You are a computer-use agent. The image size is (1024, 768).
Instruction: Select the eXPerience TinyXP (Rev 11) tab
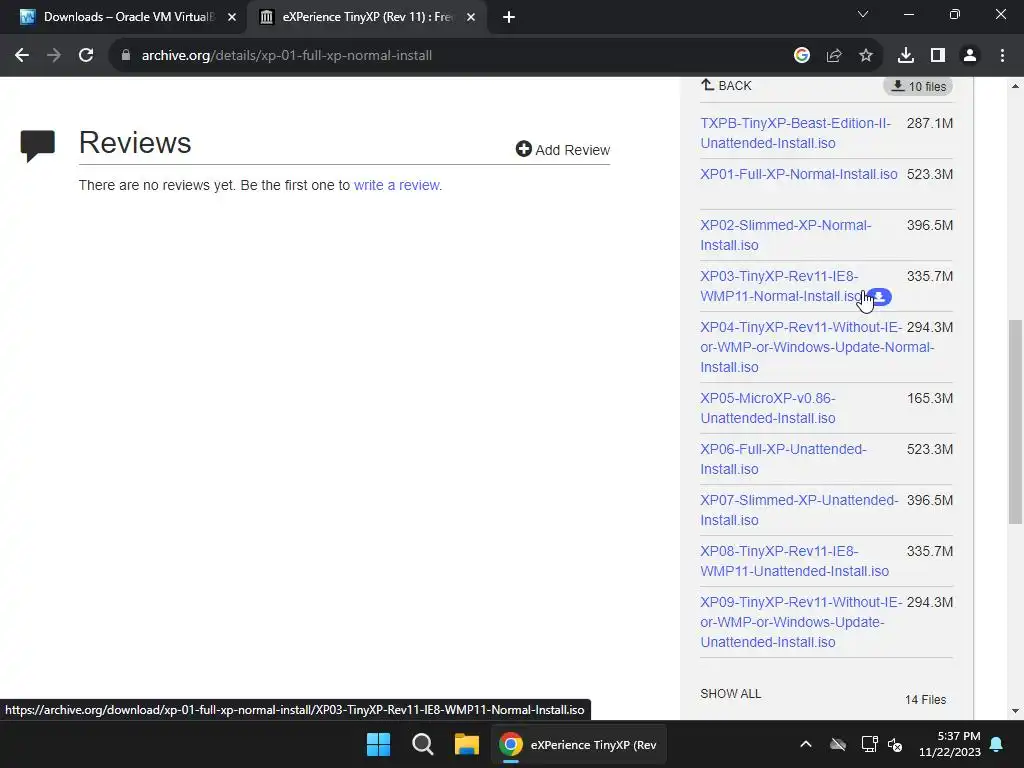[366, 17]
